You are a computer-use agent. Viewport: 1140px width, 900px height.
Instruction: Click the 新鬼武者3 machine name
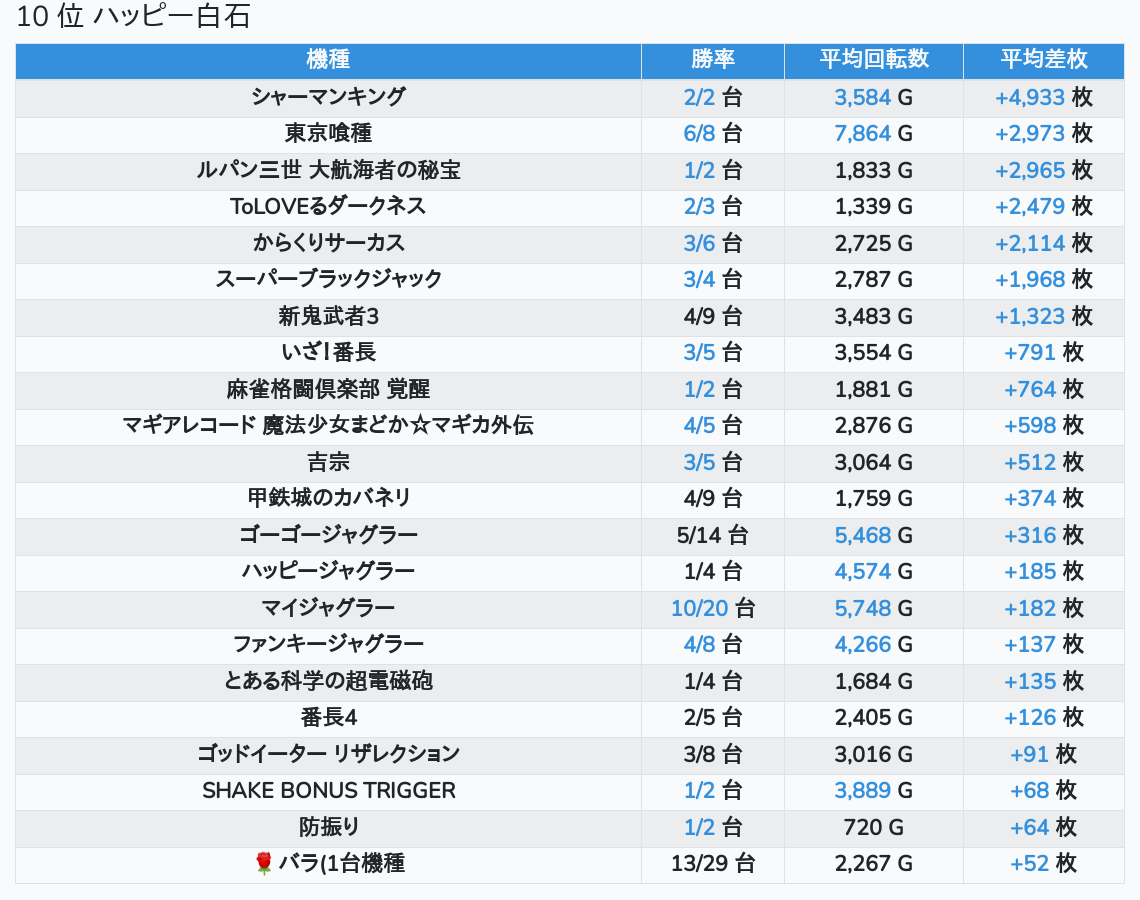coord(328,316)
